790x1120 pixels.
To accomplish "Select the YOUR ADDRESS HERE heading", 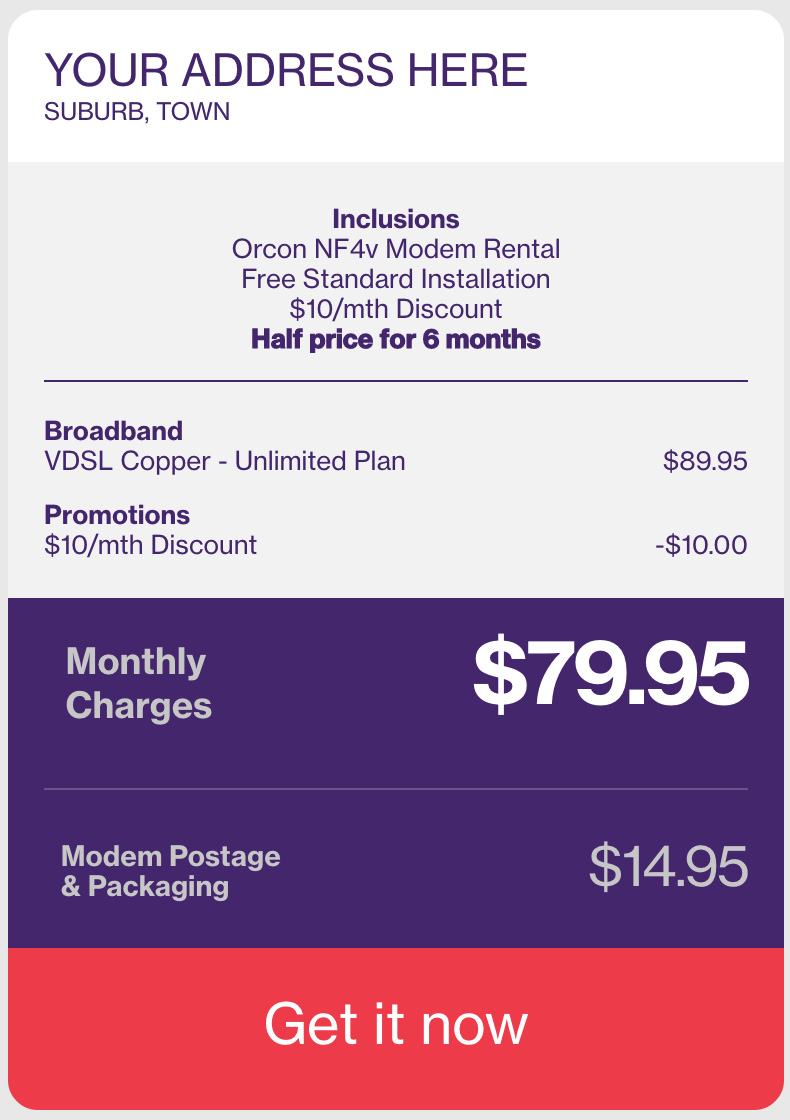I will point(286,70).
